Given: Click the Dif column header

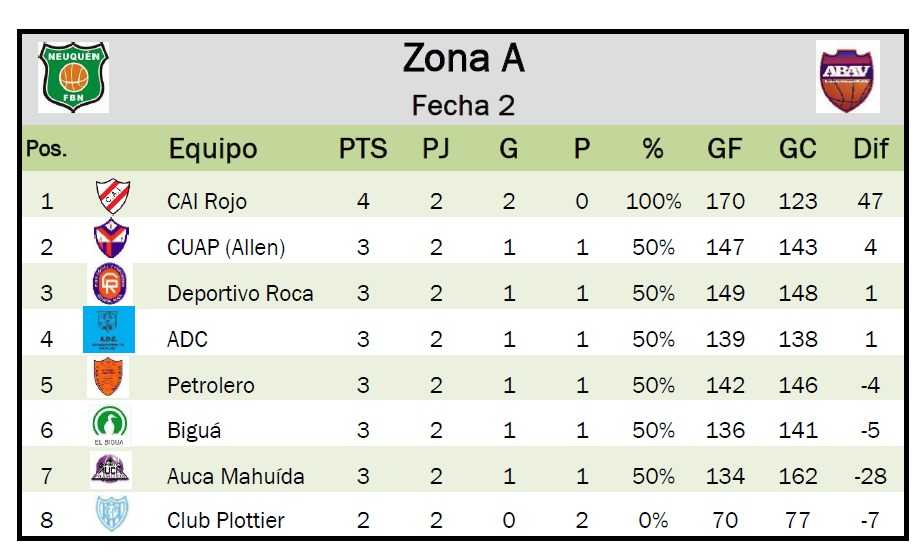Looking at the screenshot, I should [x=870, y=150].
